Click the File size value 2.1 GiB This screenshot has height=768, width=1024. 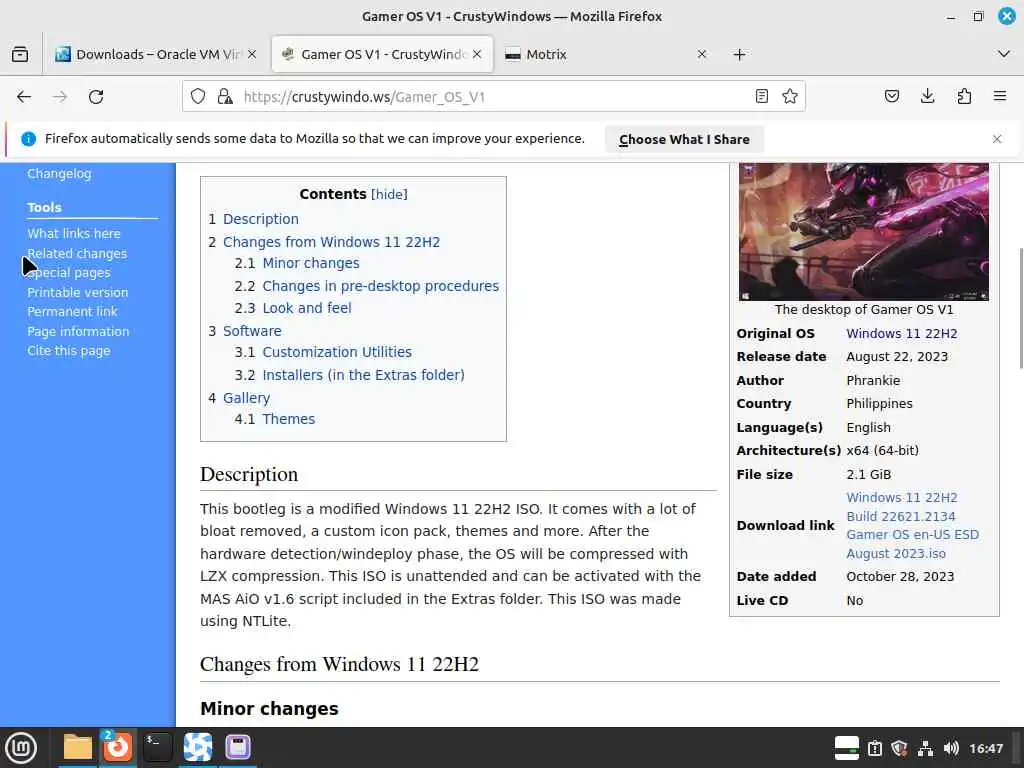click(x=869, y=475)
